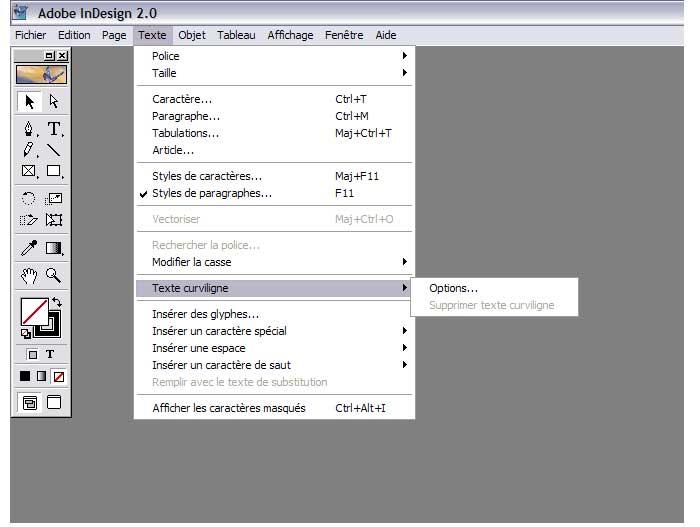Select the Free Transform tool
Viewport: 700px width, 527px height.
pyautogui.click(x=54, y=220)
